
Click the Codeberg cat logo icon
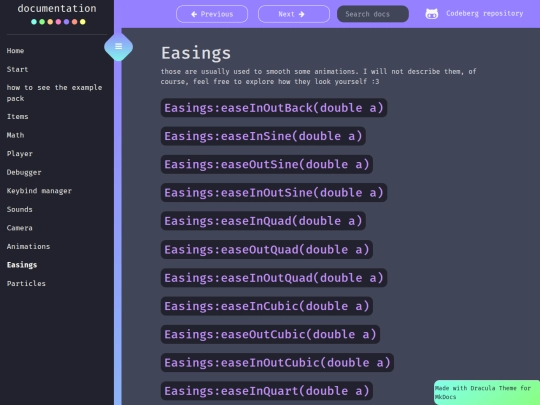432,14
